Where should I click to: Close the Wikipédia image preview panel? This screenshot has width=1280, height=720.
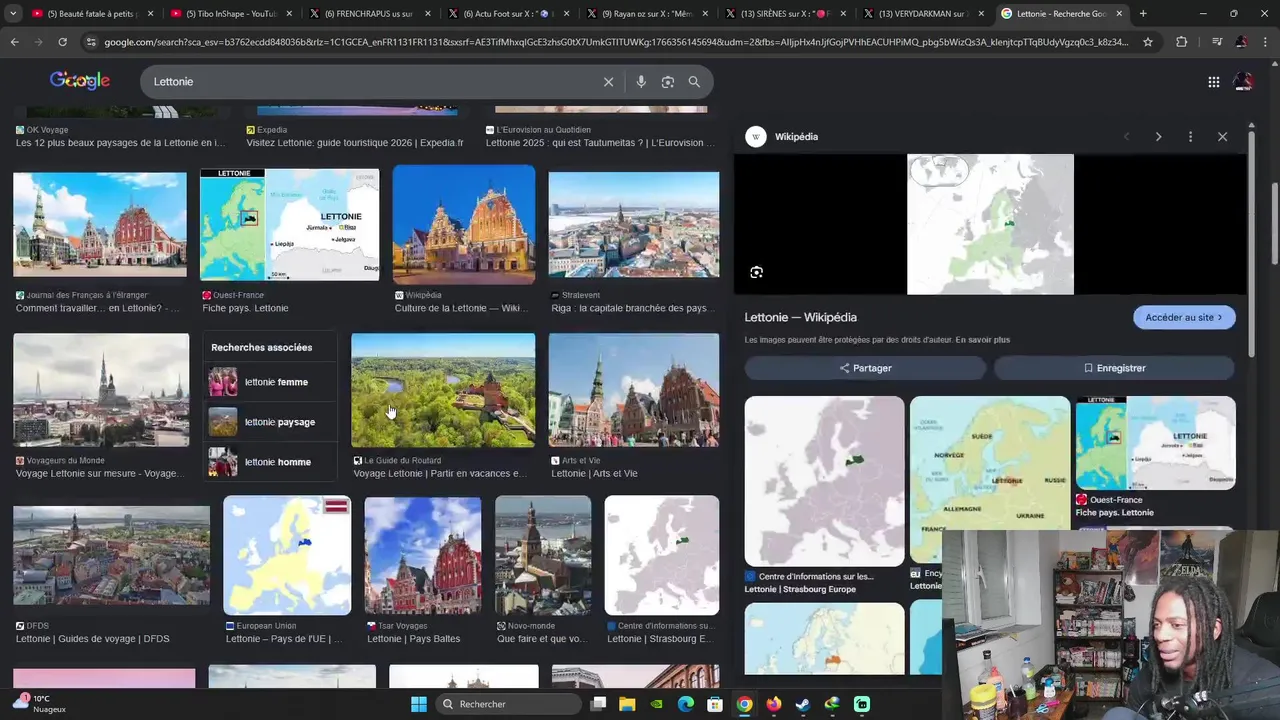click(x=1222, y=137)
